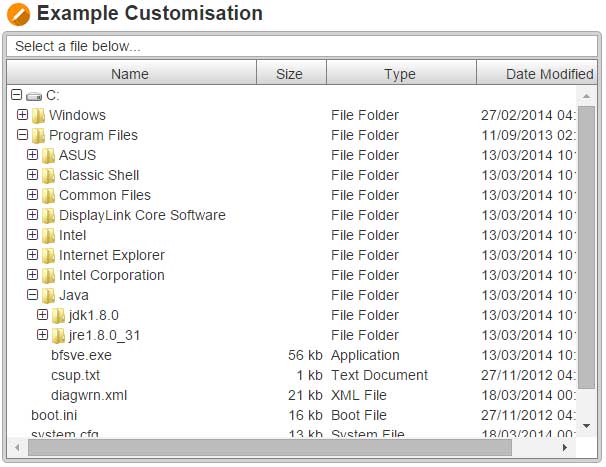Expand the ASUS folder

tap(32, 155)
